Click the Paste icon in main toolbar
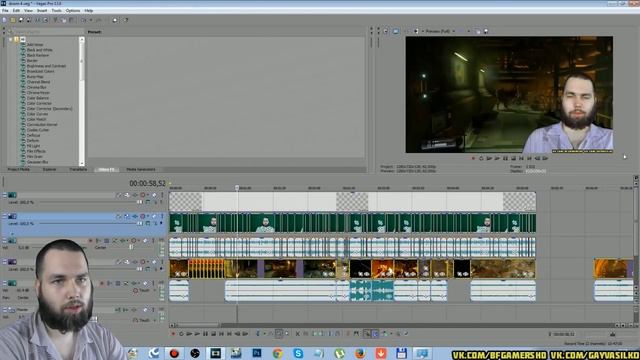Screen dimensions: 640x360 (x=71, y=20)
